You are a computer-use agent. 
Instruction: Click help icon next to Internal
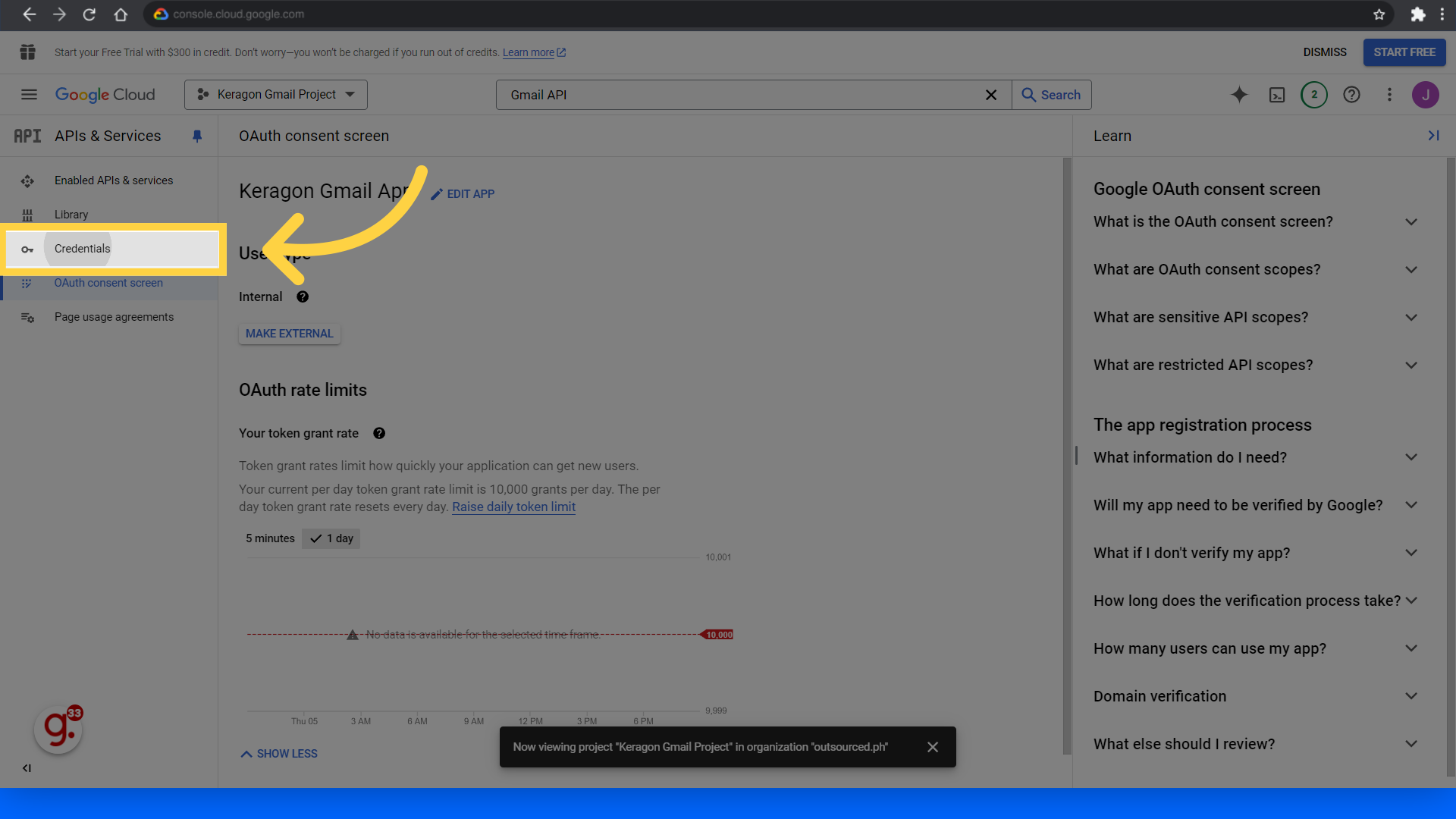point(303,297)
